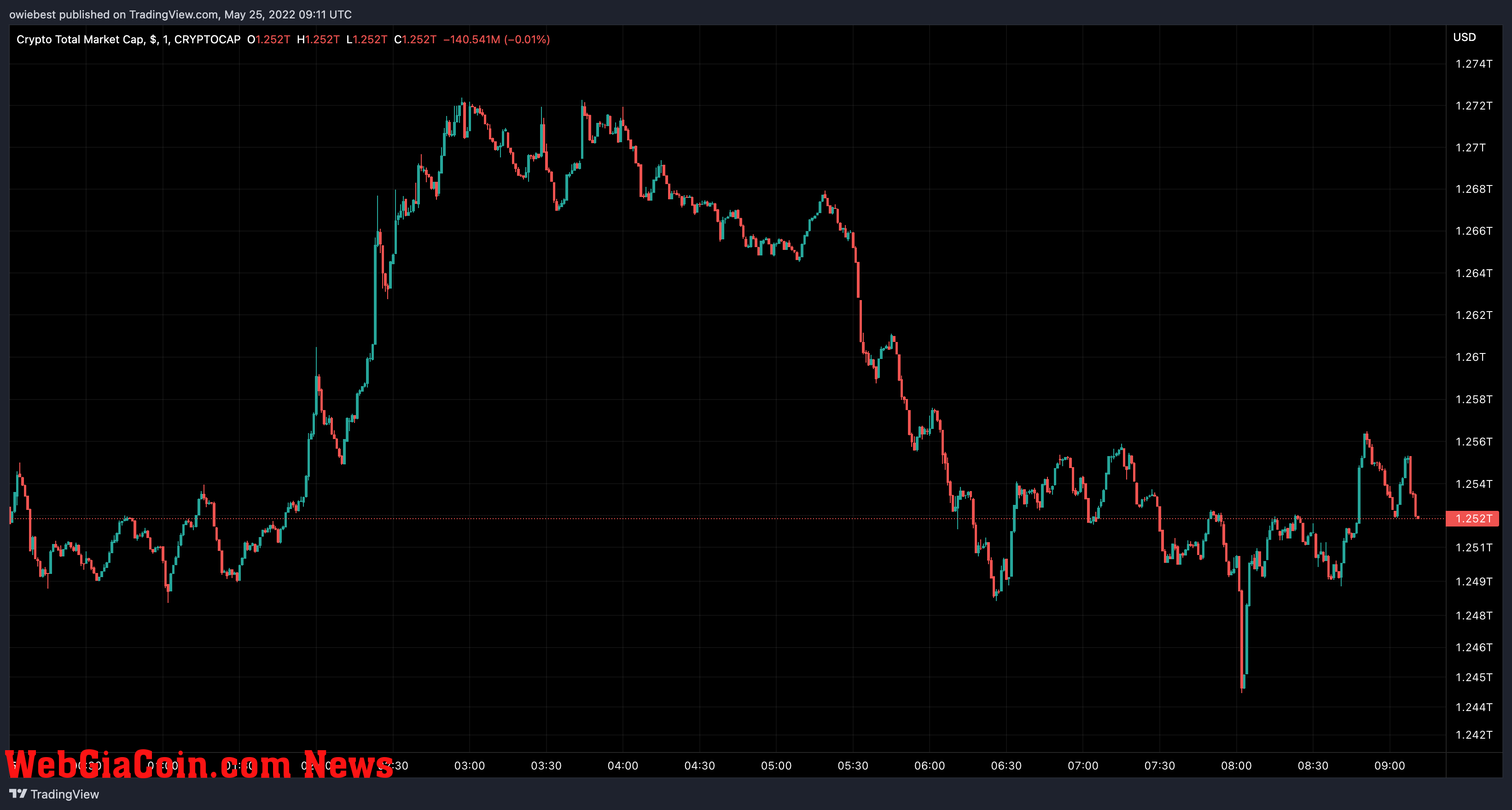Screen dimensions: 1512x810
Task: Click the 04:00 time axis label
Action: [x=623, y=765]
